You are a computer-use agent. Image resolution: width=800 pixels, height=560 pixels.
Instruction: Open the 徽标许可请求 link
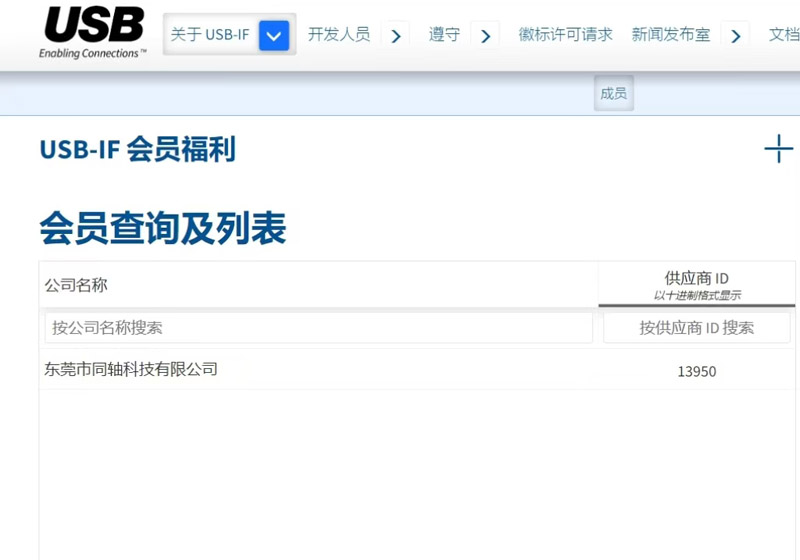pos(565,35)
